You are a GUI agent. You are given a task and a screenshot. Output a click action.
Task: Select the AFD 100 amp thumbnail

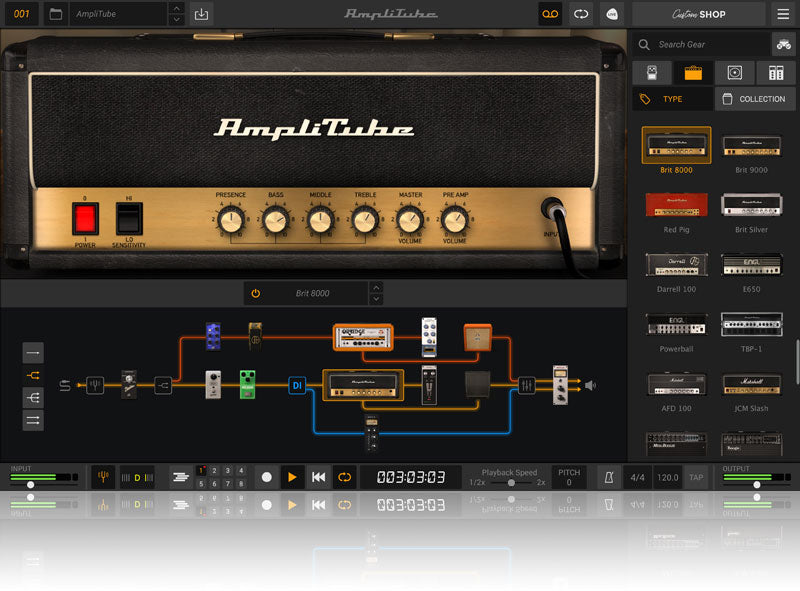pyautogui.click(x=677, y=384)
